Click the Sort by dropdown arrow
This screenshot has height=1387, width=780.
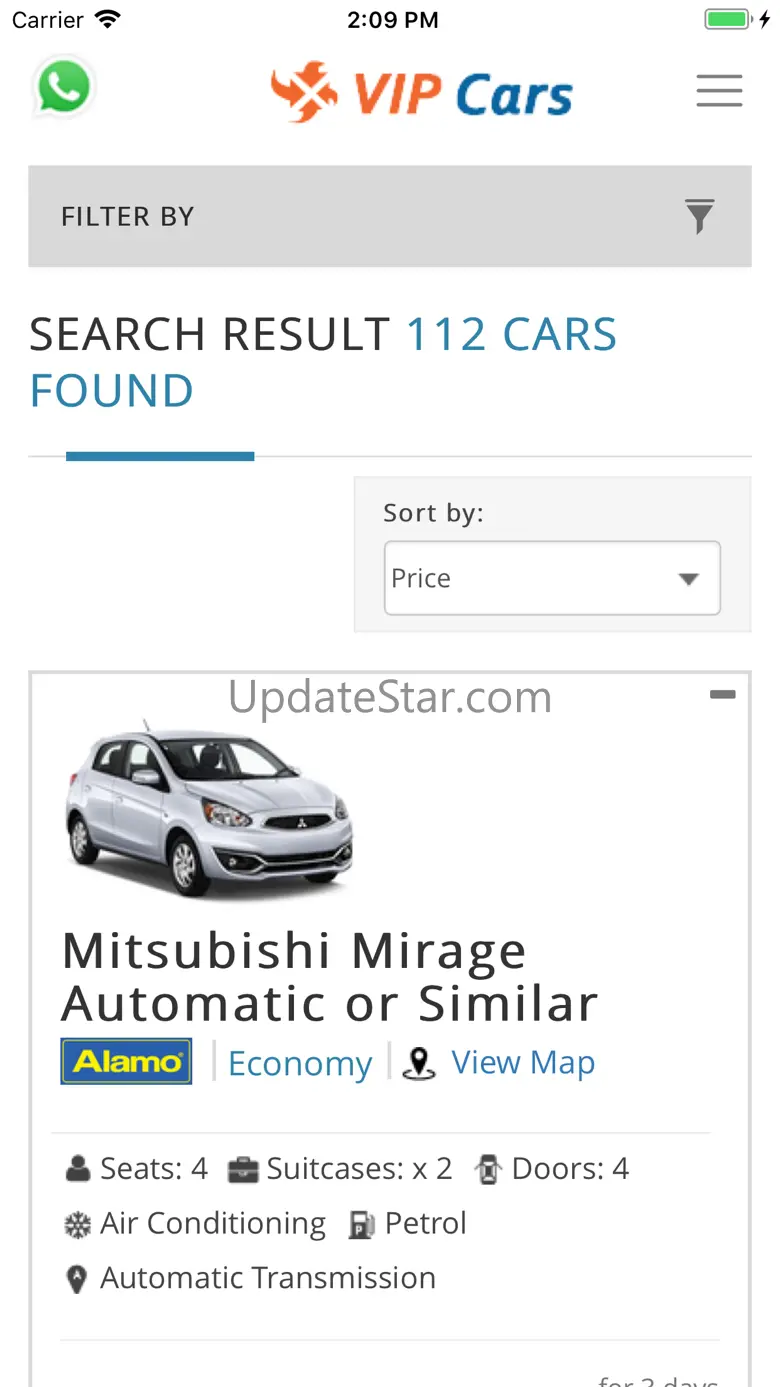688,579
